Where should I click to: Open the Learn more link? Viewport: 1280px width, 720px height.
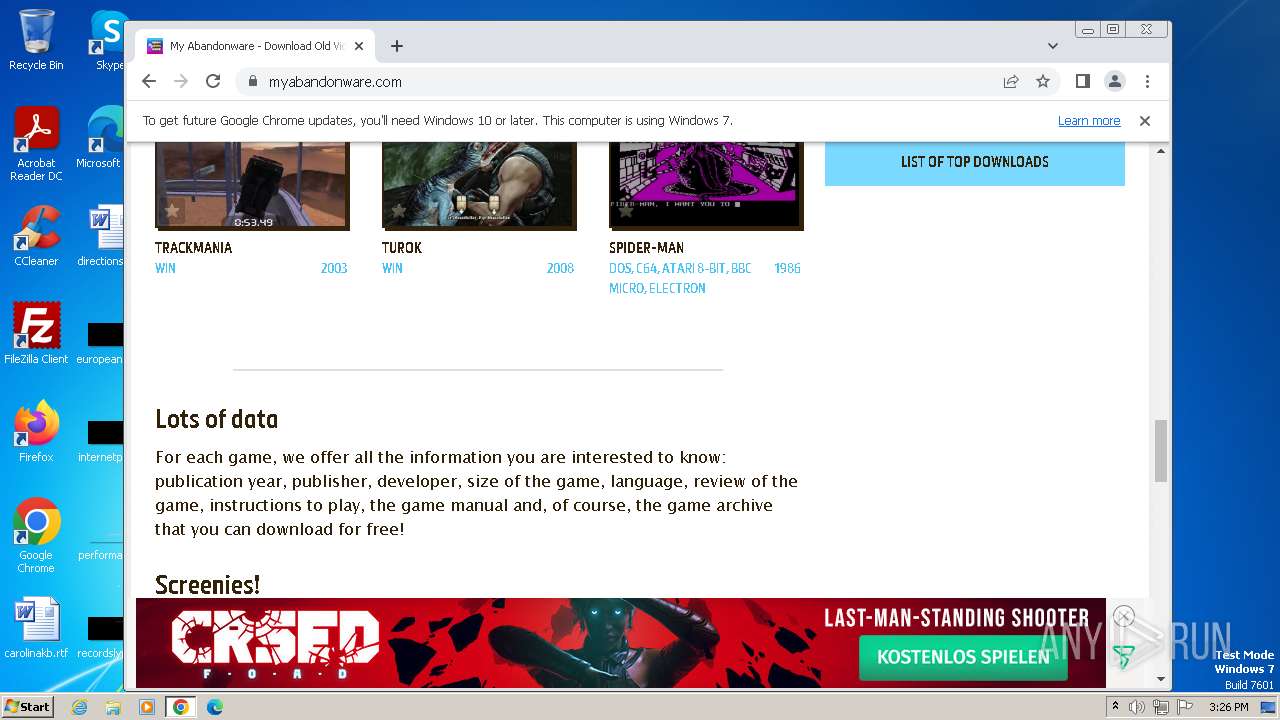1089,121
